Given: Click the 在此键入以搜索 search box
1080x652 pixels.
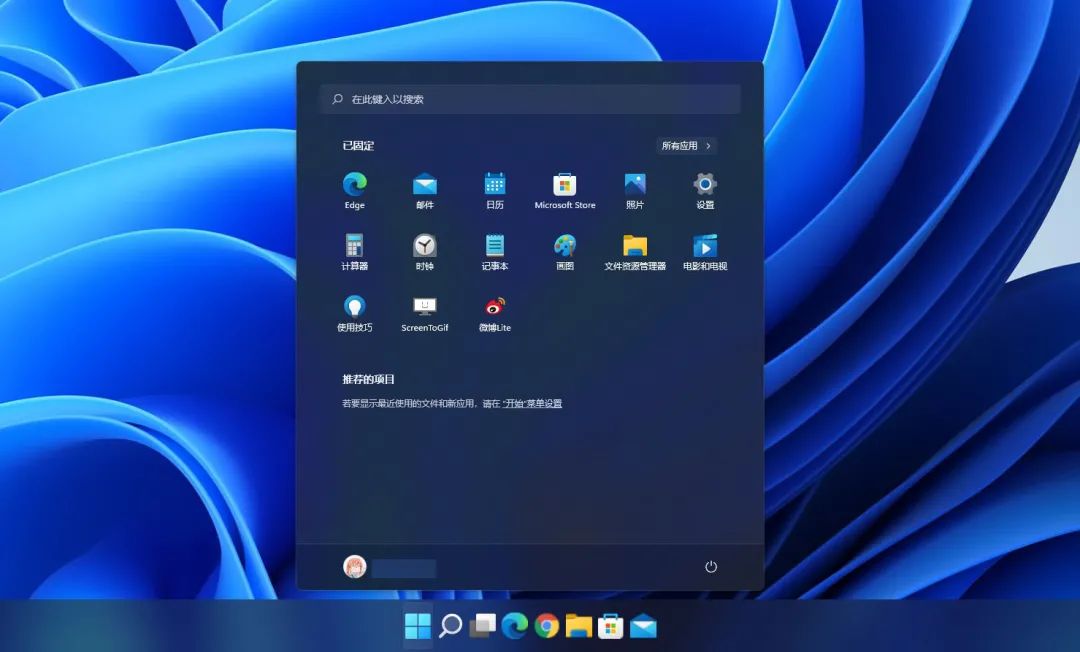Looking at the screenshot, I should (x=530, y=99).
